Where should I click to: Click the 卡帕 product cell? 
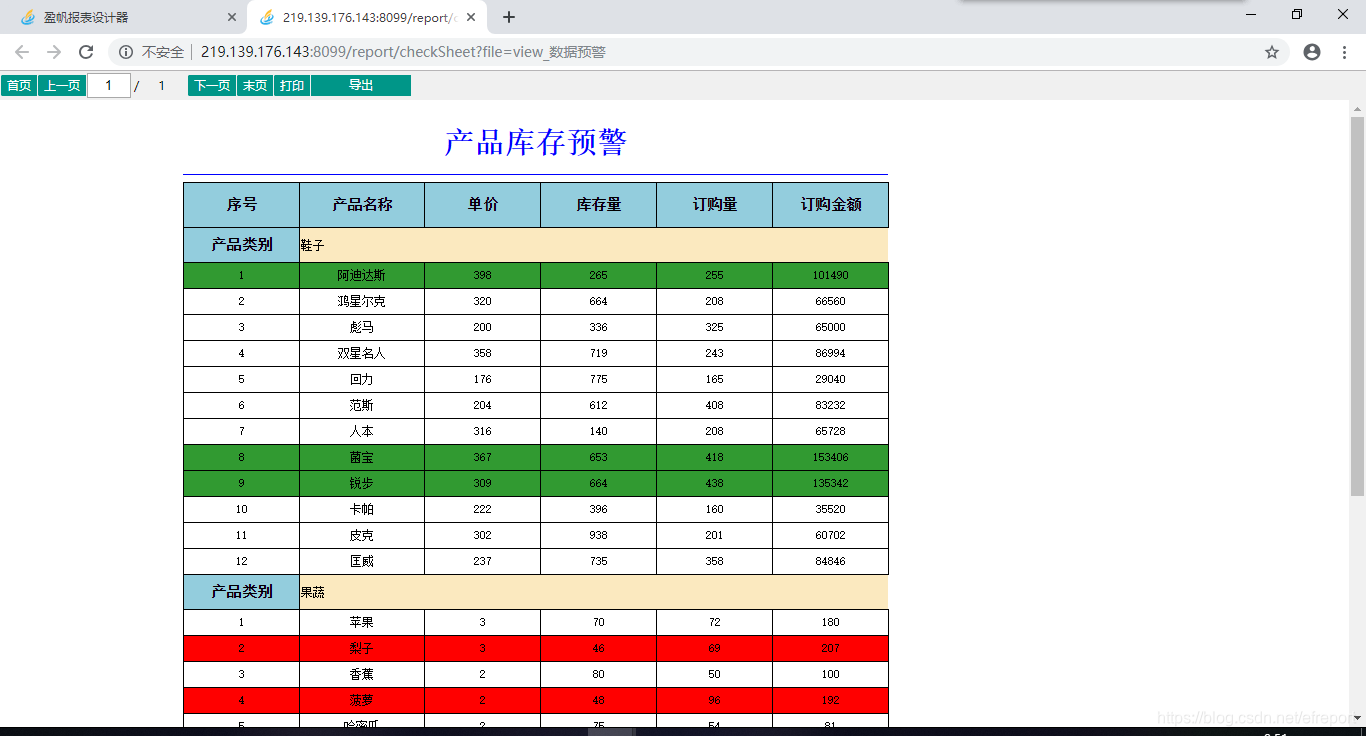point(362,509)
